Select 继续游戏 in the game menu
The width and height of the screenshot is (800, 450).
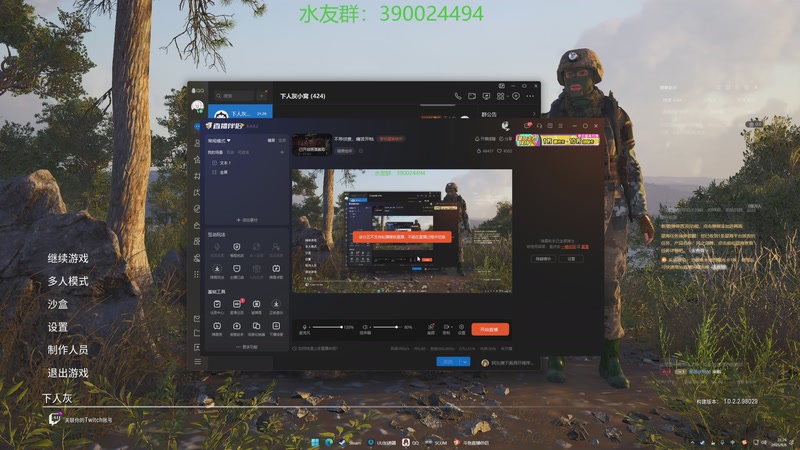click(x=68, y=258)
